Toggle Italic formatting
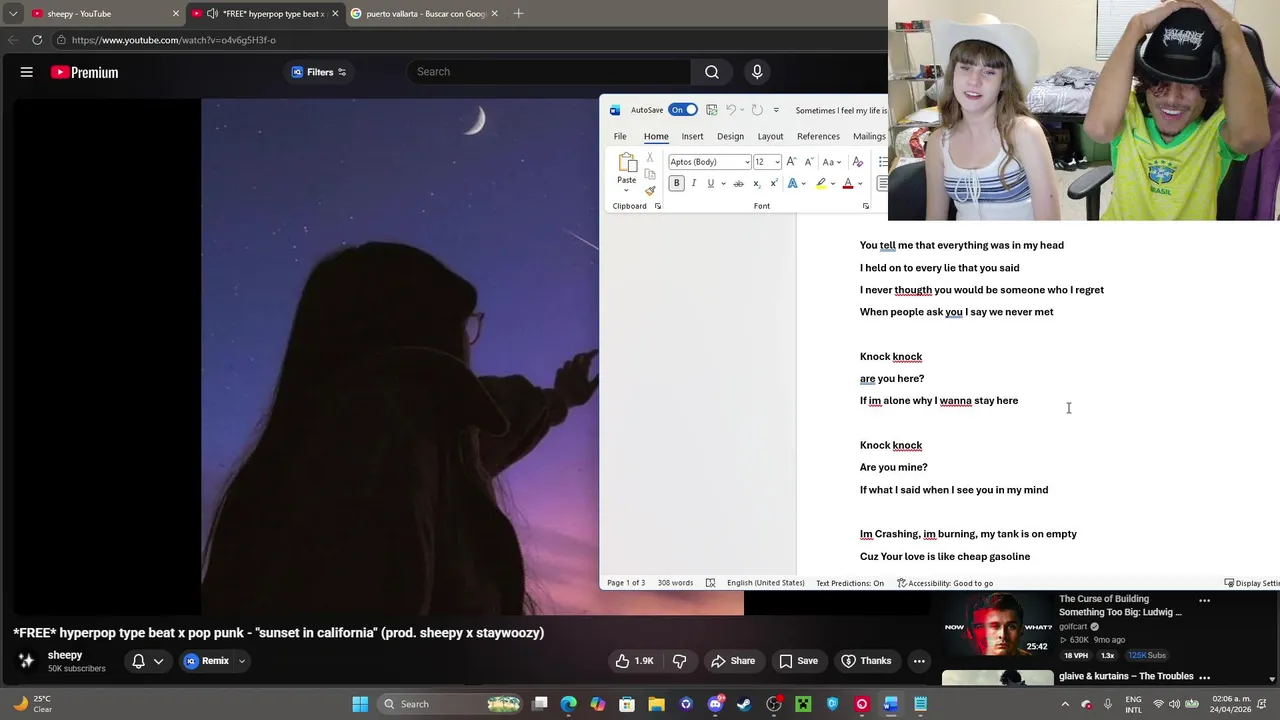Screen dimensions: 1280x720 (694, 184)
